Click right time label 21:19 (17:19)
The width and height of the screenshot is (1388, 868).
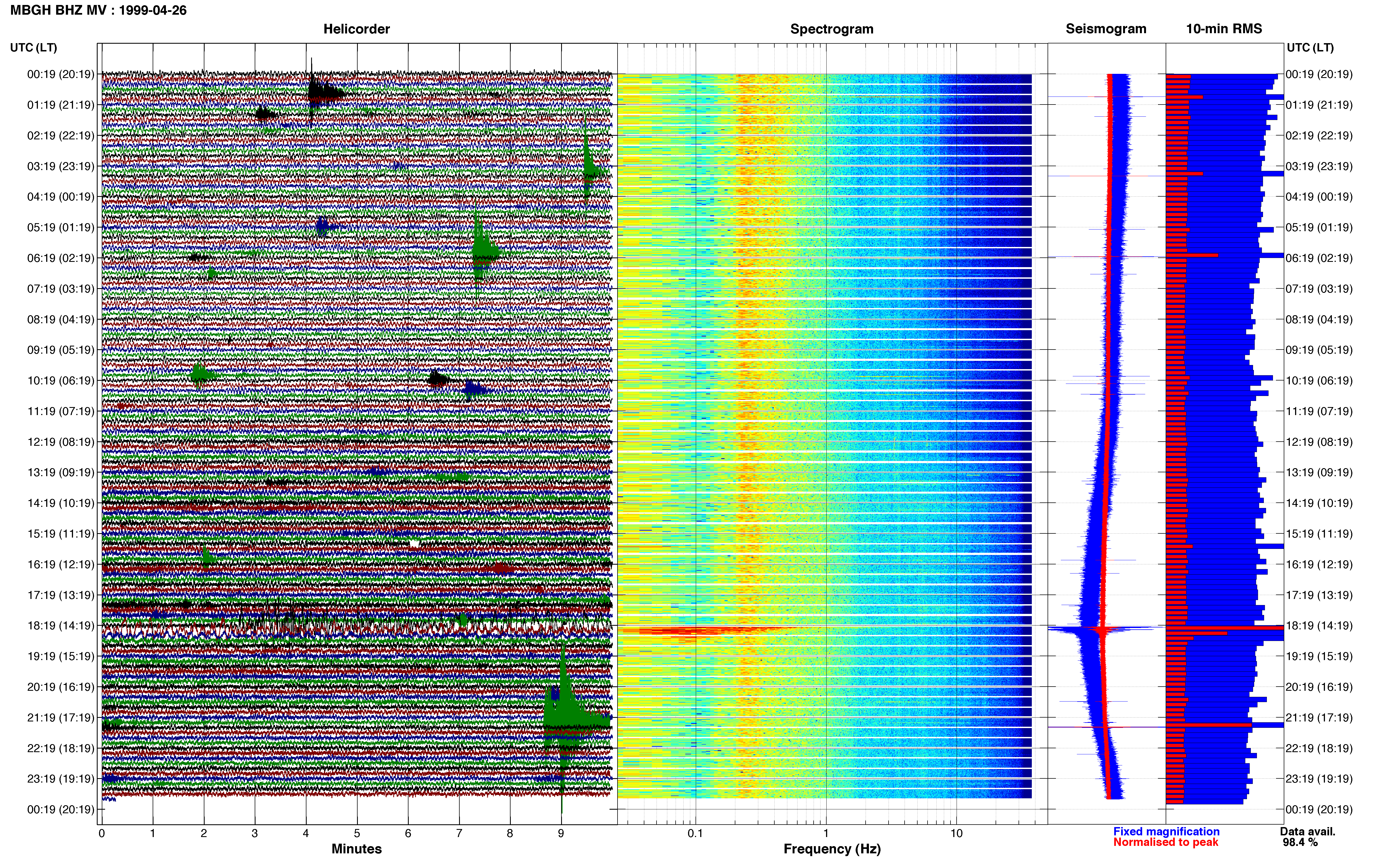pyautogui.click(x=1319, y=717)
